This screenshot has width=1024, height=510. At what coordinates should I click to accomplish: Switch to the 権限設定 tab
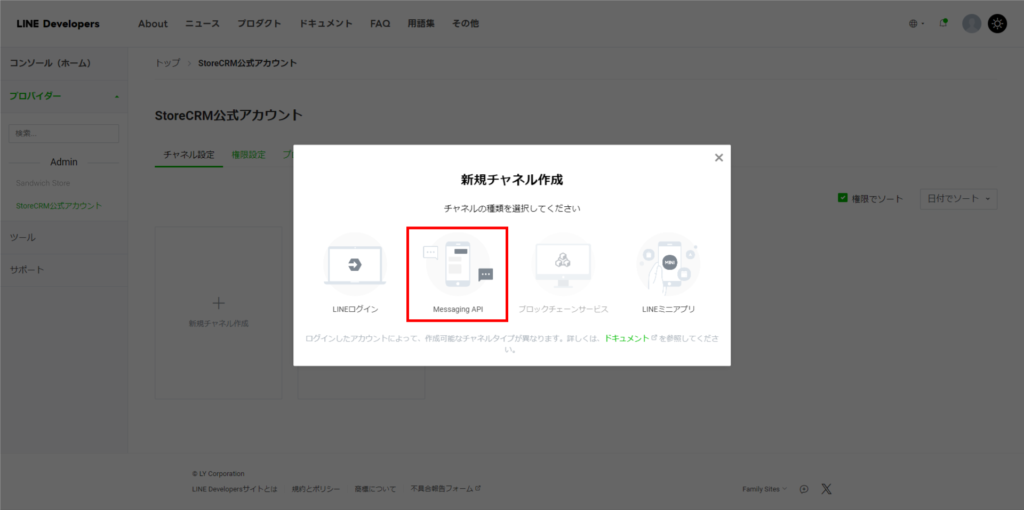[x=249, y=155]
